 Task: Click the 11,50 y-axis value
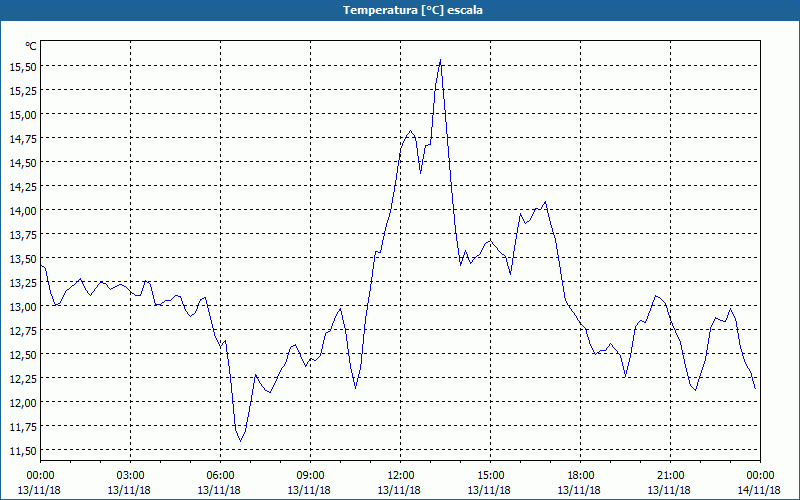click(x=23, y=450)
